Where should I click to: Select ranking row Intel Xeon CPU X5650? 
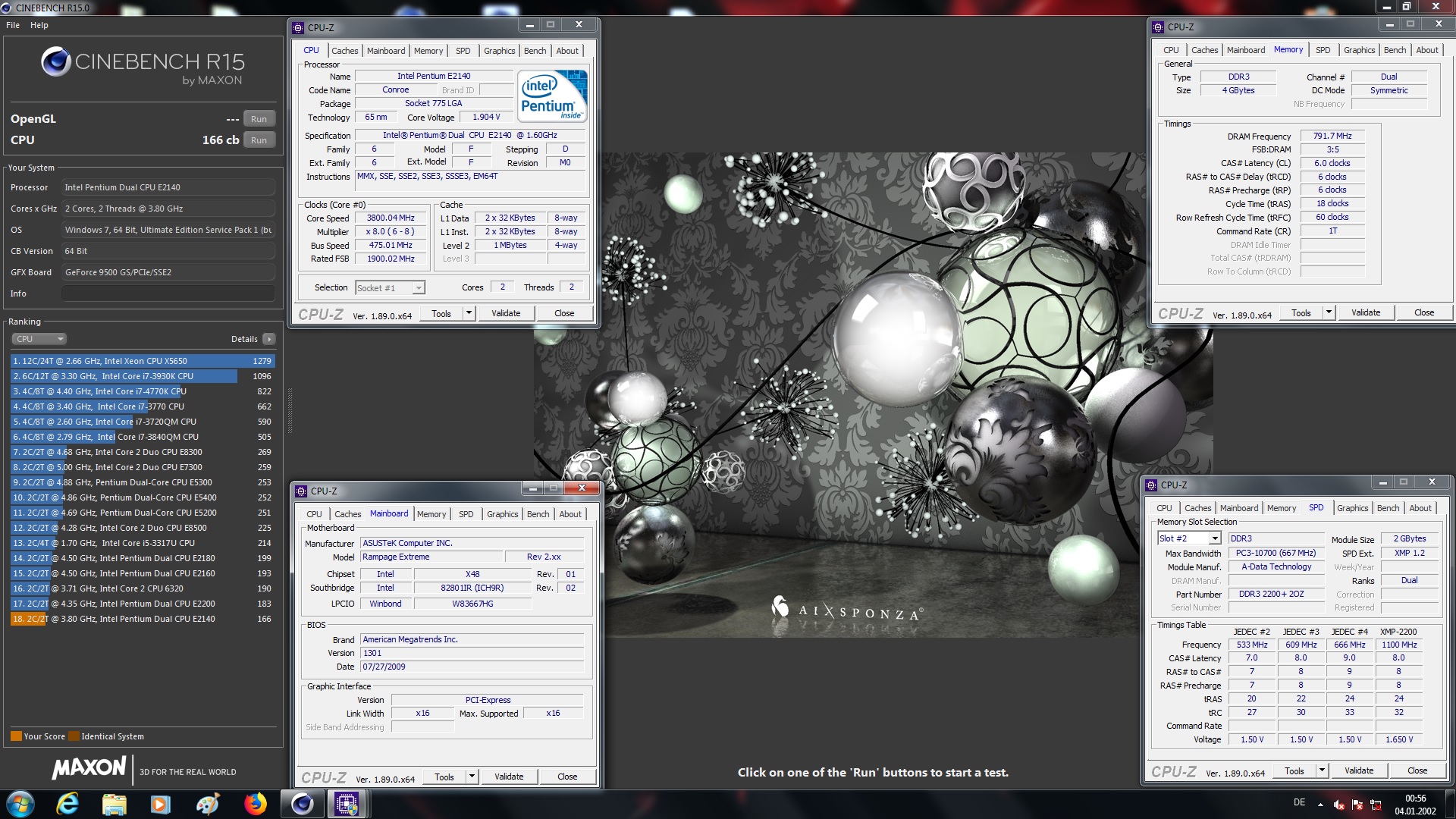point(143,361)
